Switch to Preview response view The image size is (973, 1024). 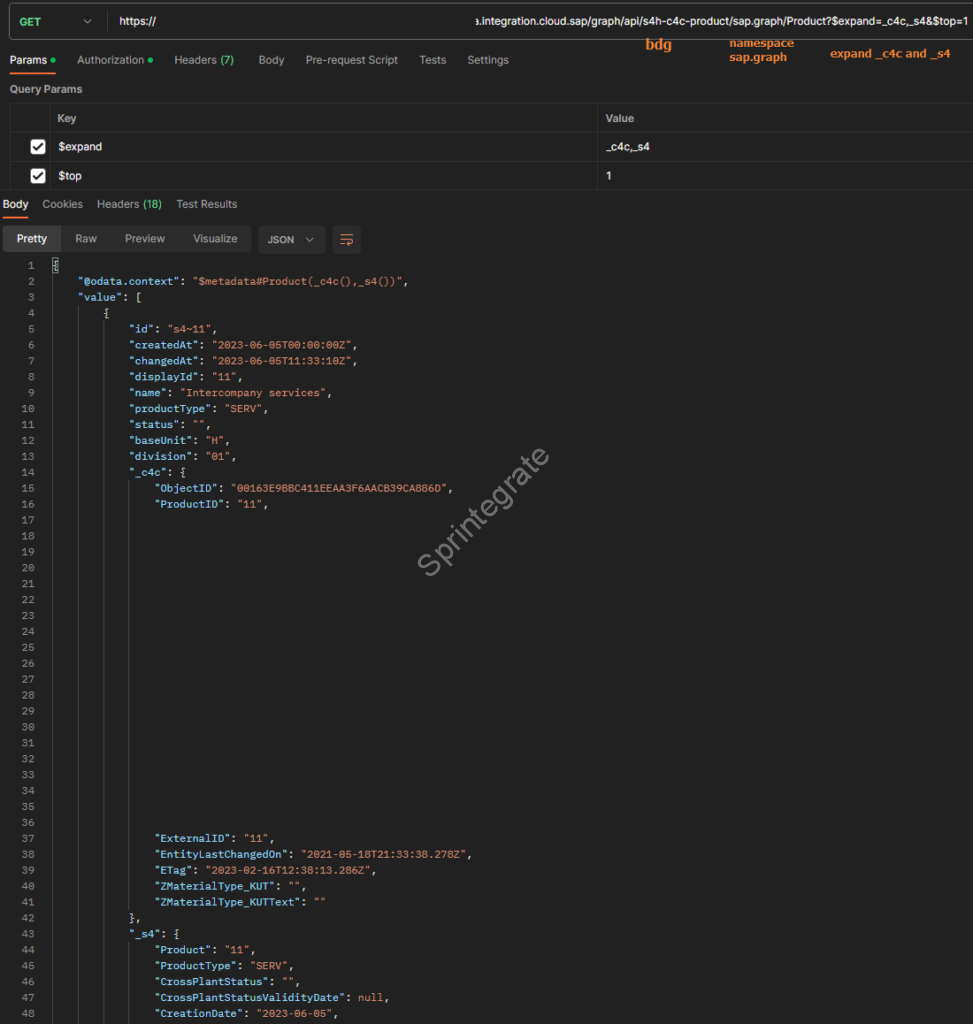tap(145, 239)
